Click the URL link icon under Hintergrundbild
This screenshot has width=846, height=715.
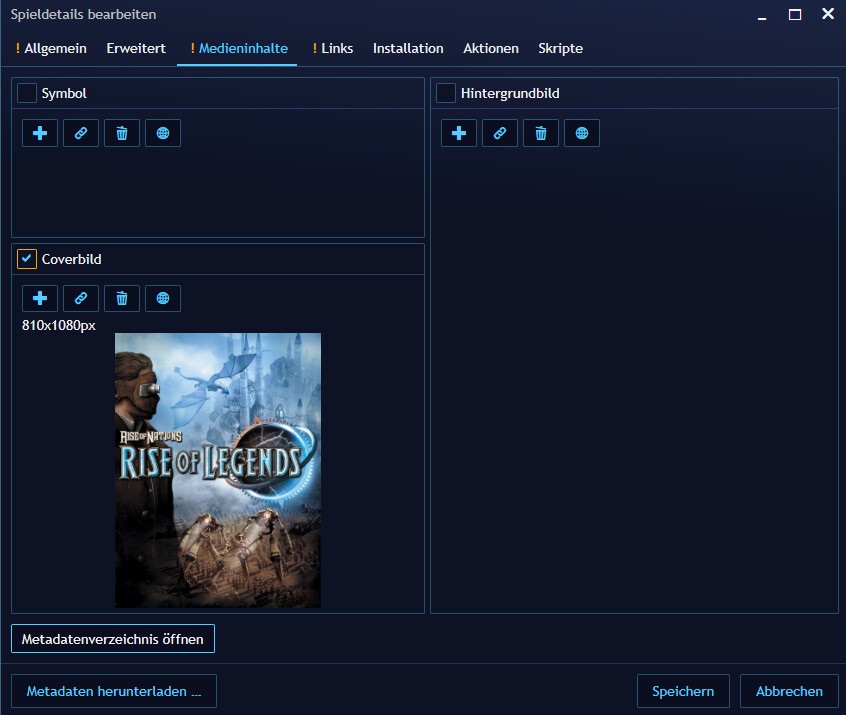pyautogui.click(x=500, y=133)
